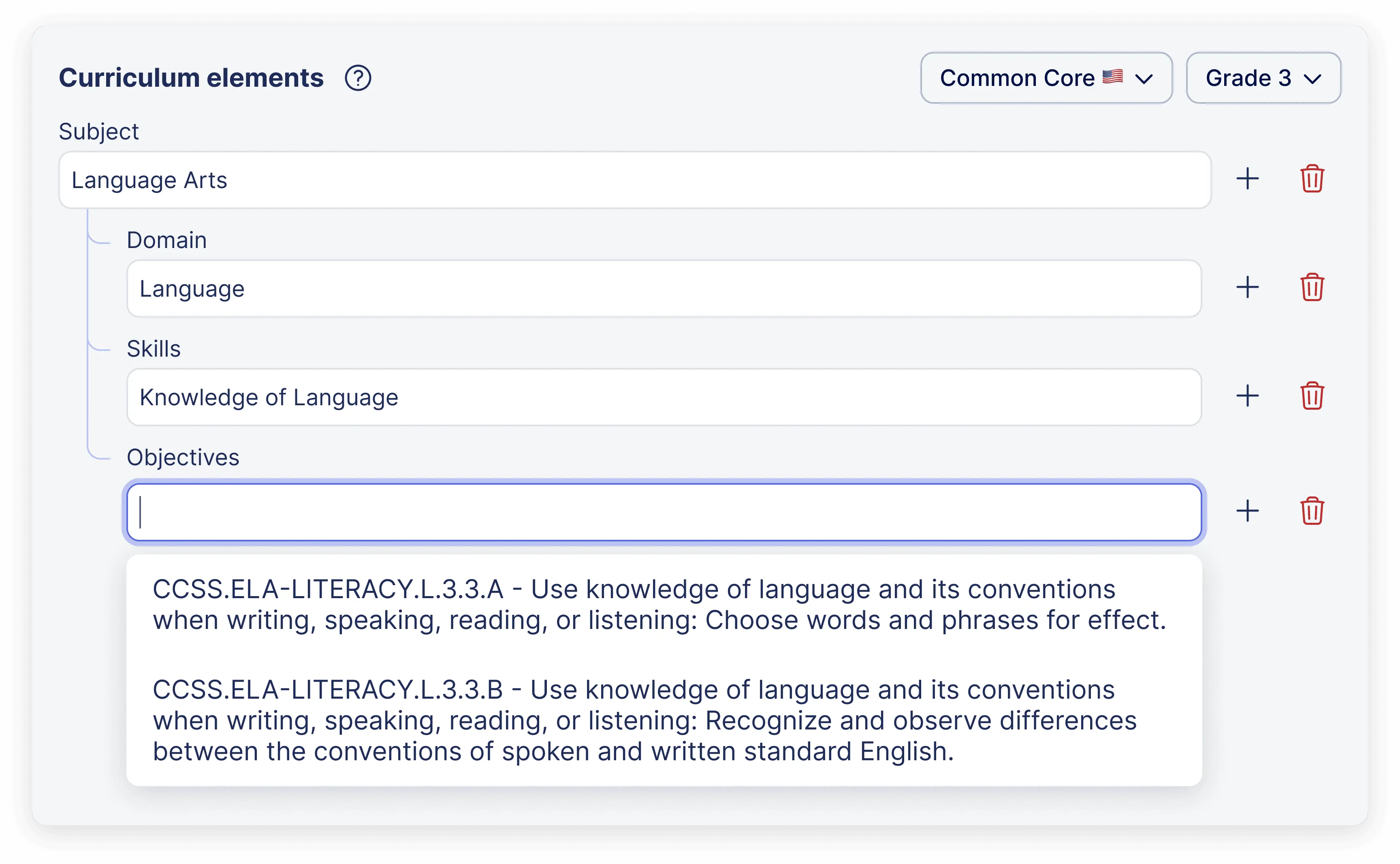Open the Curriculum elements help icon
The height and width of the screenshot is (864, 1400).
pos(358,78)
